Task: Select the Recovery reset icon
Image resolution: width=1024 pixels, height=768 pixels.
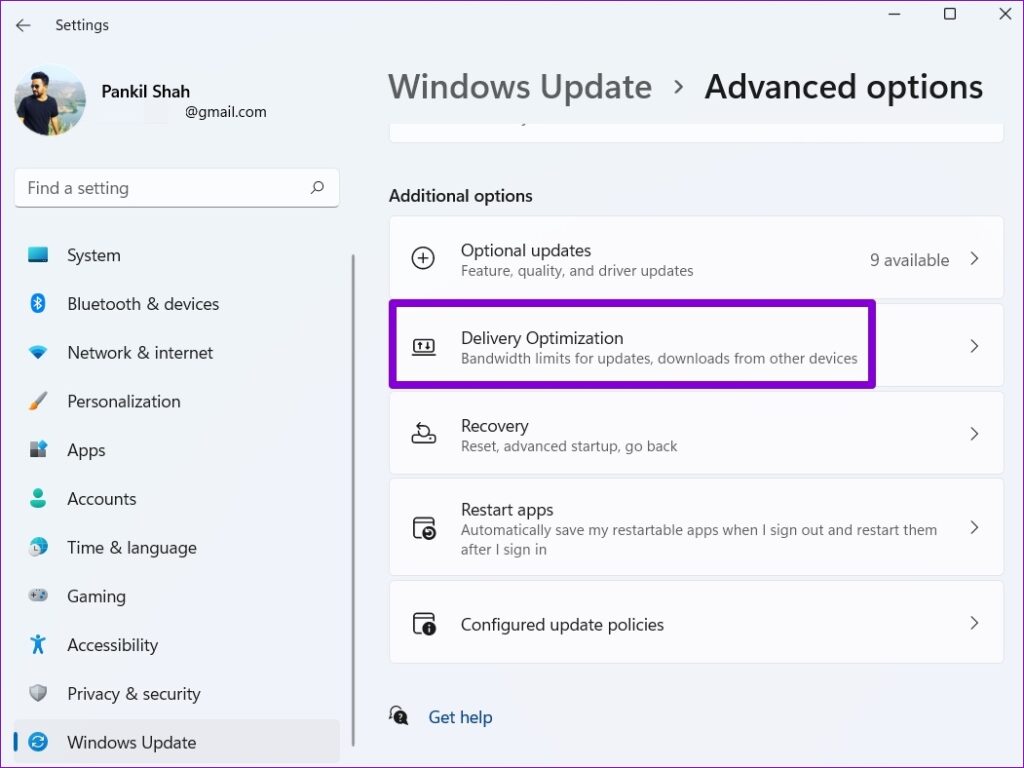Action: tap(424, 433)
